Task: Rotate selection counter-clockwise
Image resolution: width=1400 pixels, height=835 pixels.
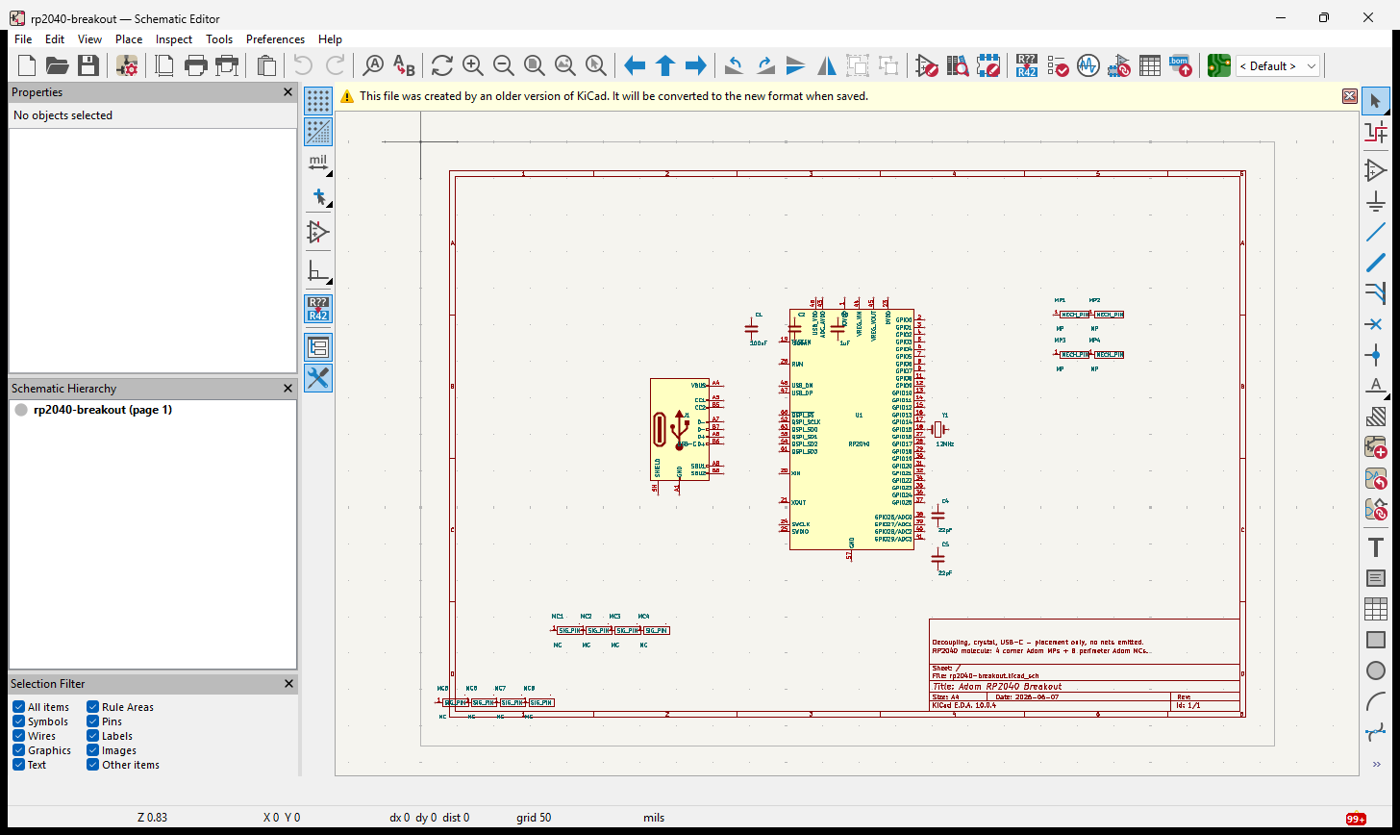Action: (x=734, y=66)
